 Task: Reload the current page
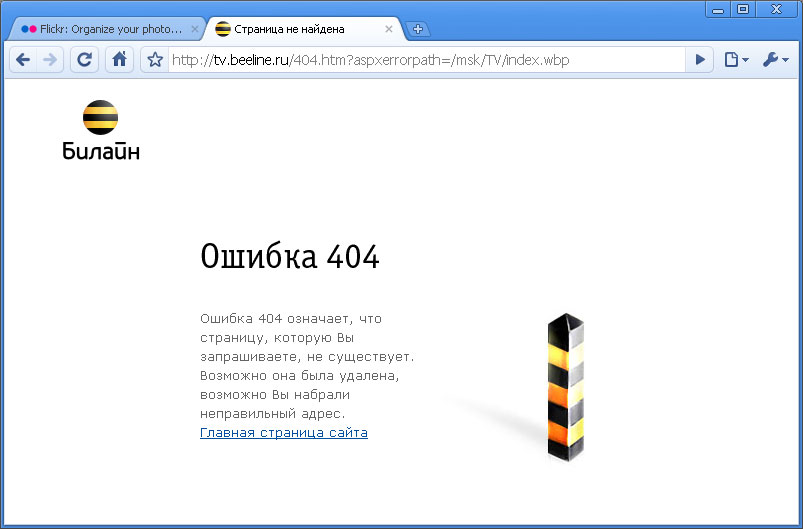pyautogui.click(x=84, y=60)
